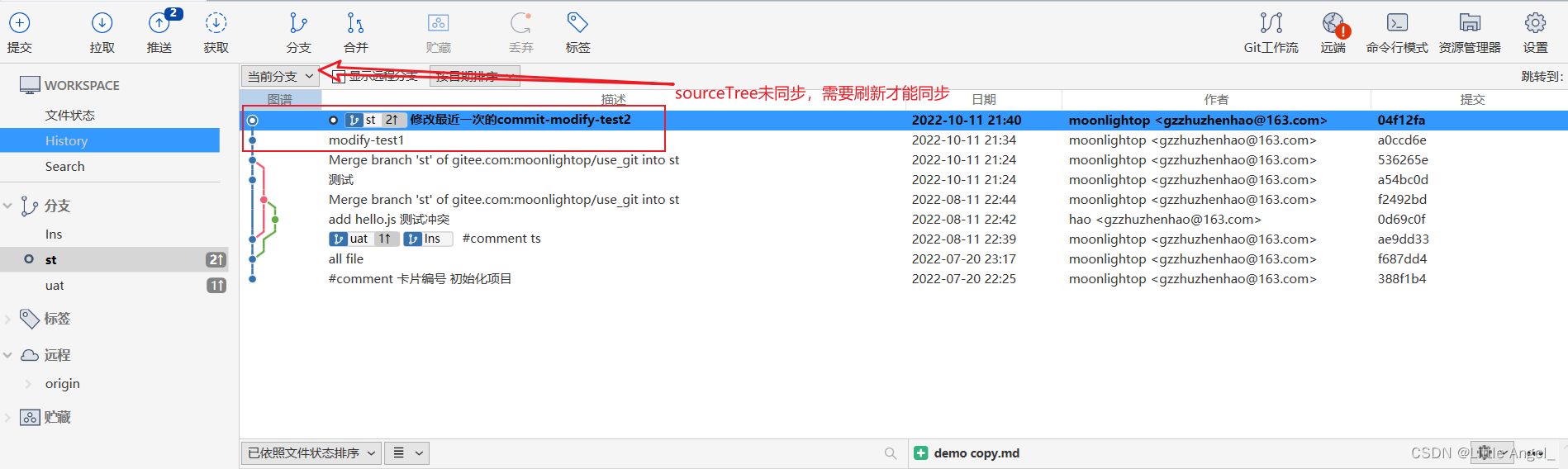The width and height of the screenshot is (1568, 469).
Task: Toggle 显示远程分支 checkbox
Action: (x=338, y=77)
